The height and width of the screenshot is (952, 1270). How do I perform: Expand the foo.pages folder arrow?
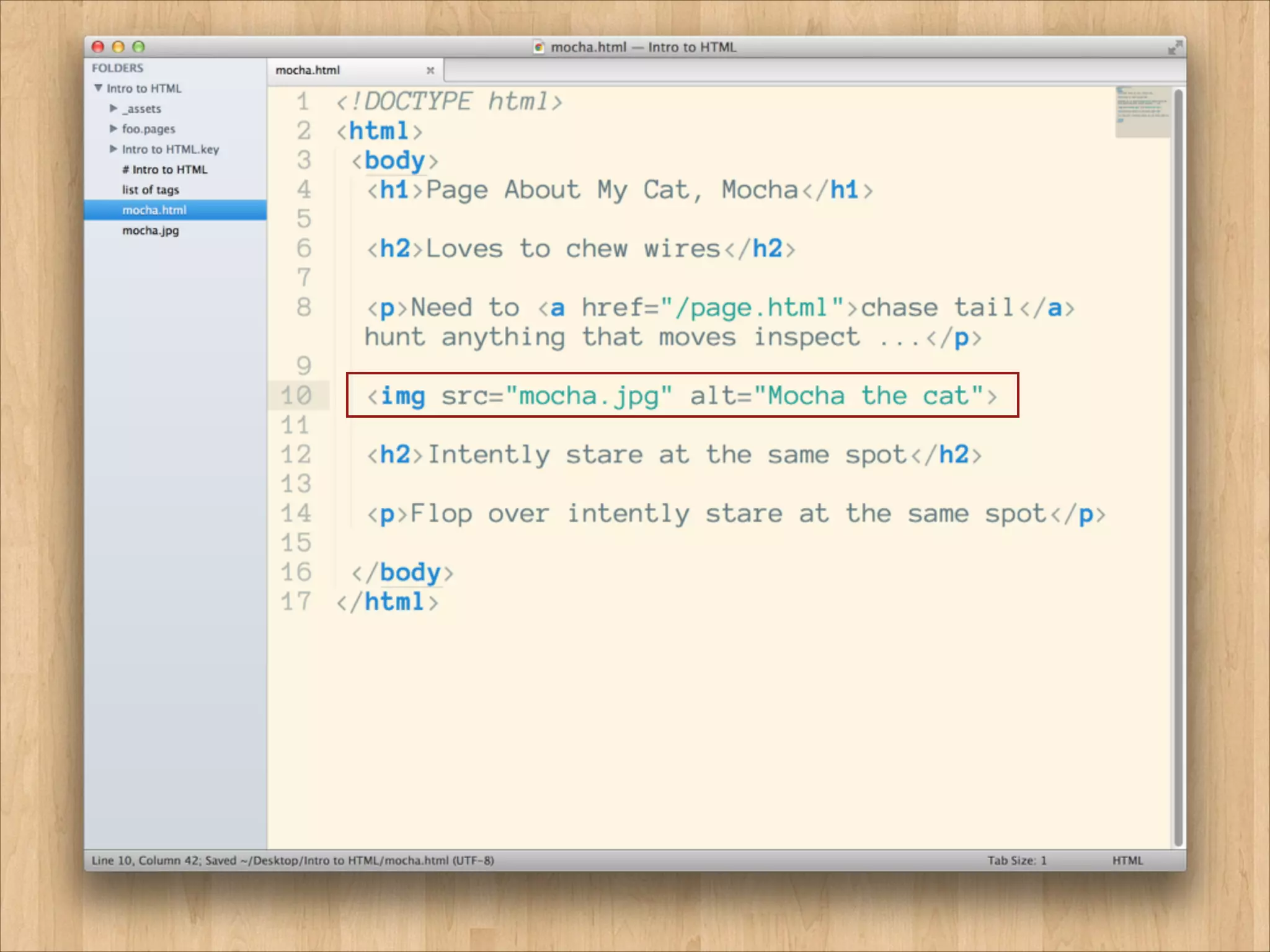point(113,129)
